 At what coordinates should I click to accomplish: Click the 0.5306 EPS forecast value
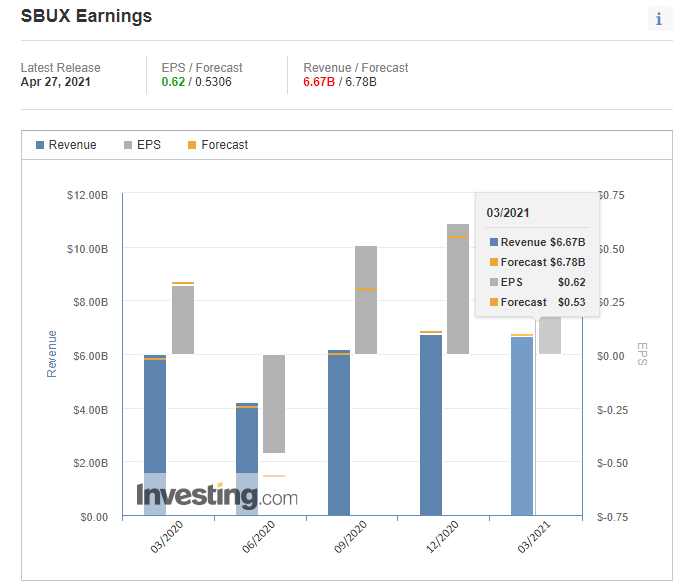point(213,82)
